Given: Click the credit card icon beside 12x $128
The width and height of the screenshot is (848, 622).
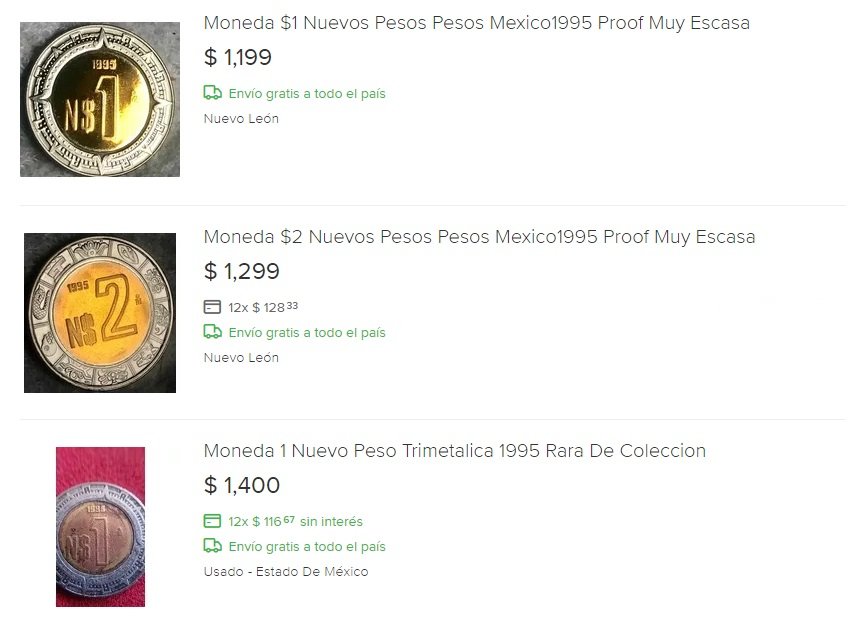Looking at the screenshot, I should pyautogui.click(x=212, y=307).
